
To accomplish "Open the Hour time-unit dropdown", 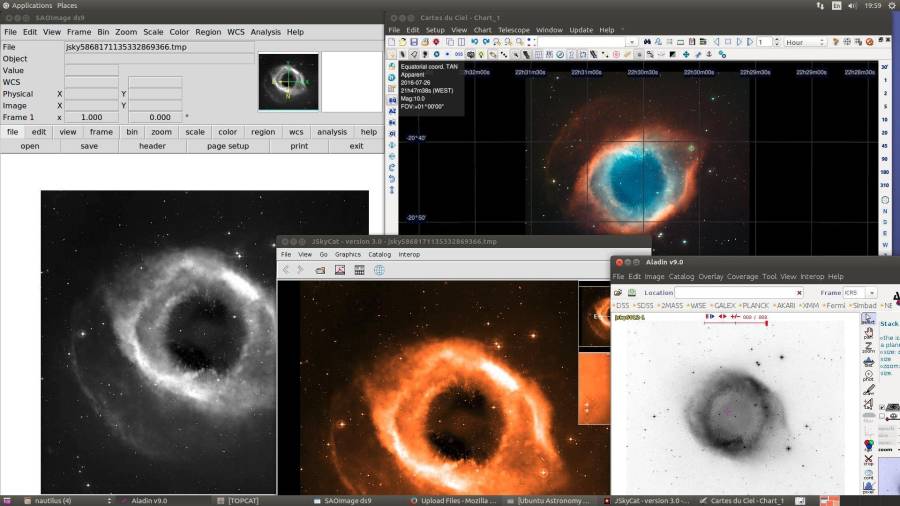I will coord(805,42).
